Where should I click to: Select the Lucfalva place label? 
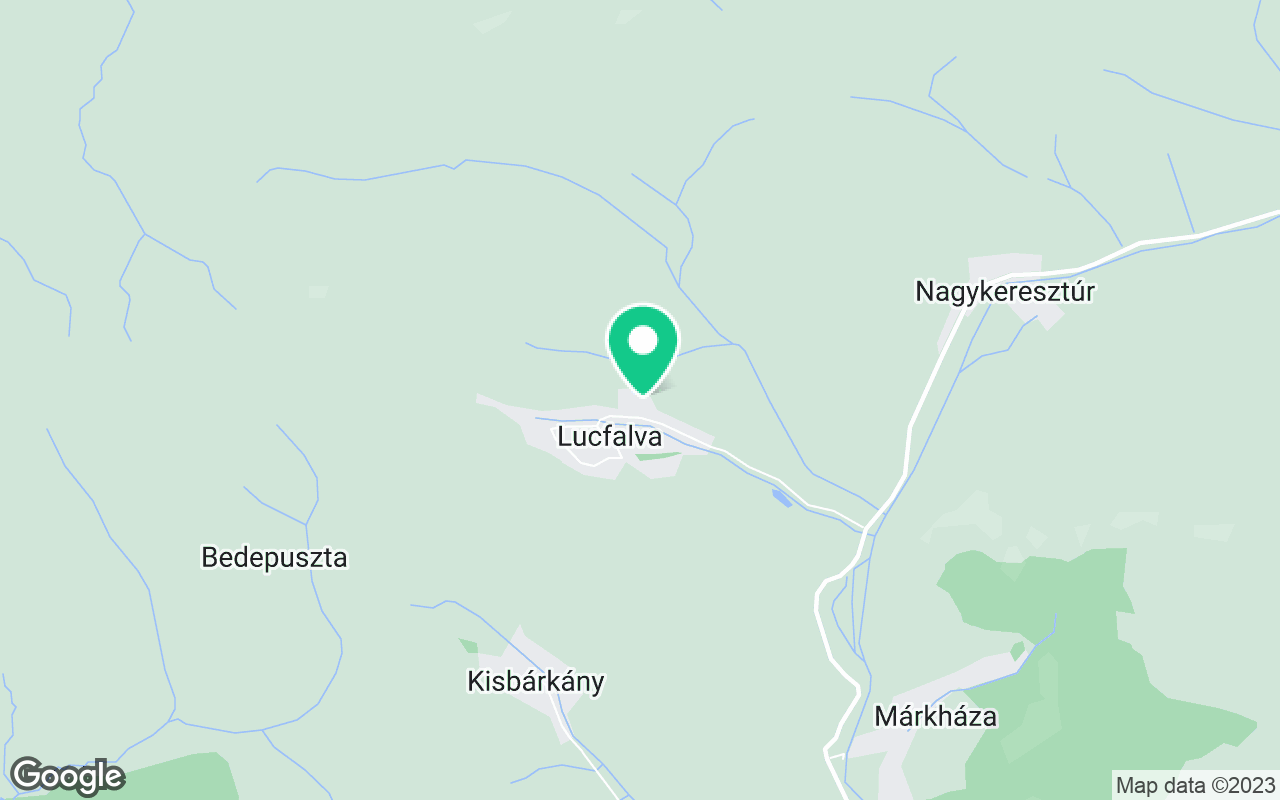pyautogui.click(x=609, y=437)
